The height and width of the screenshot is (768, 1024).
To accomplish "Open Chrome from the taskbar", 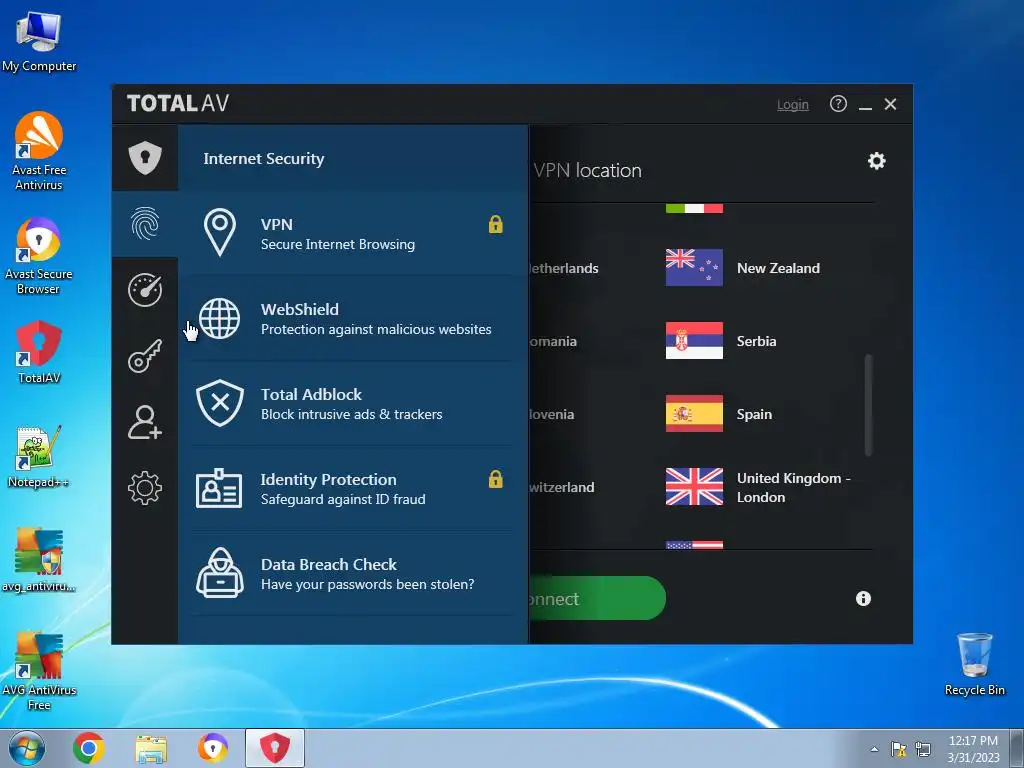I will point(89,748).
